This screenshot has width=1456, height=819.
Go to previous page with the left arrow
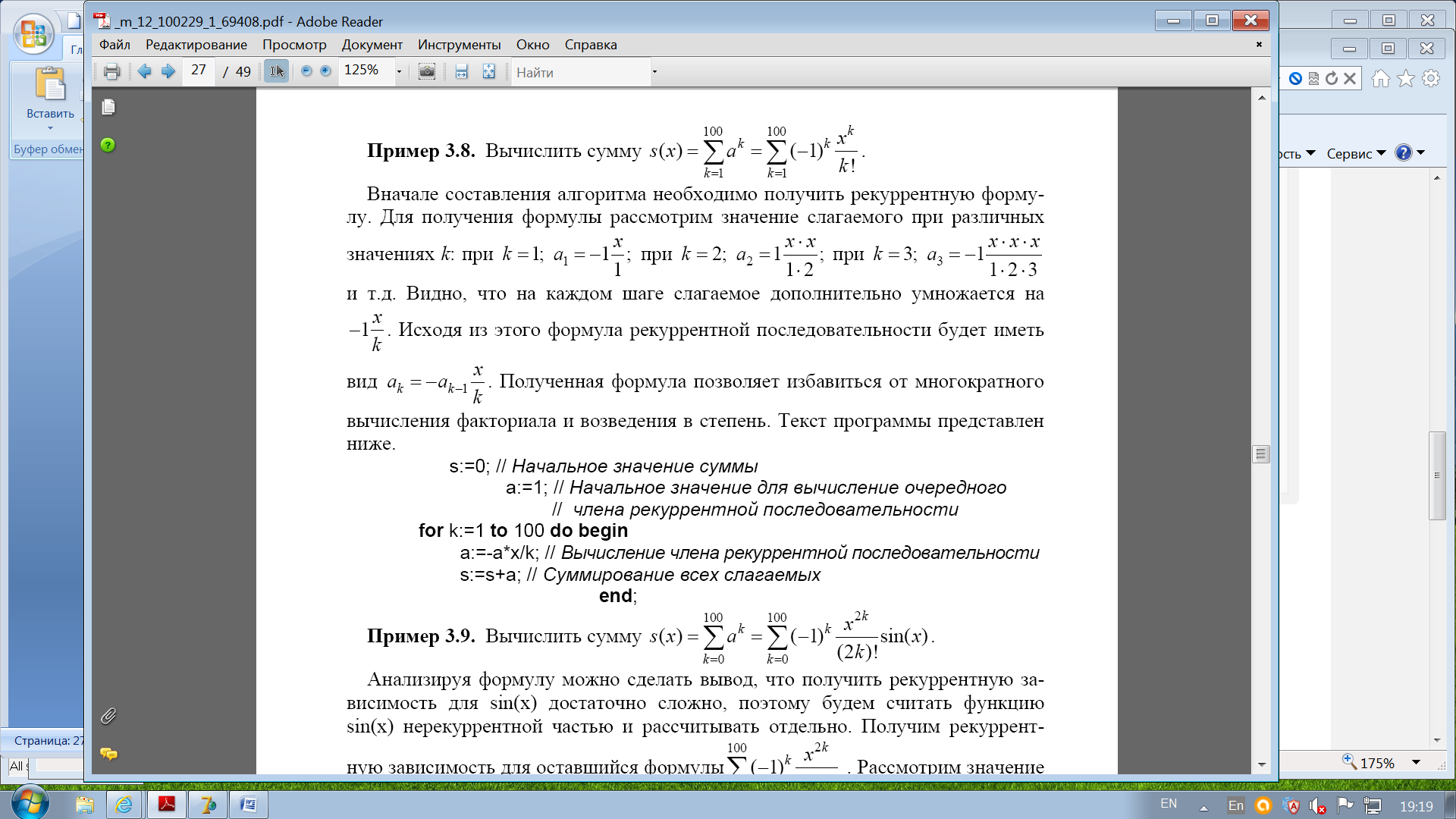pyautogui.click(x=144, y=71)
